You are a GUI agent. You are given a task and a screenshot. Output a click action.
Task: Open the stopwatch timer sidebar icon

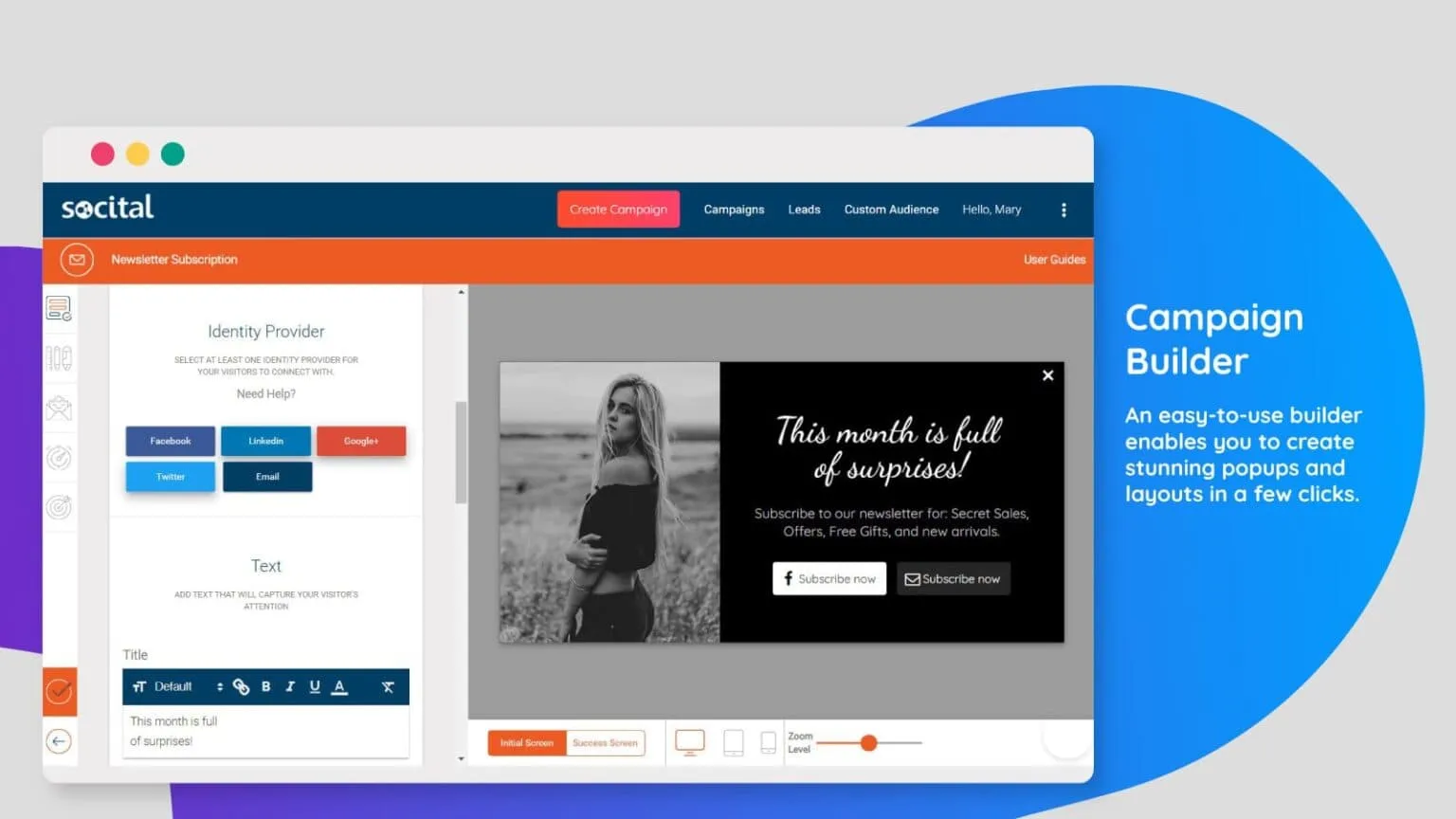click(x=59, y=458)
